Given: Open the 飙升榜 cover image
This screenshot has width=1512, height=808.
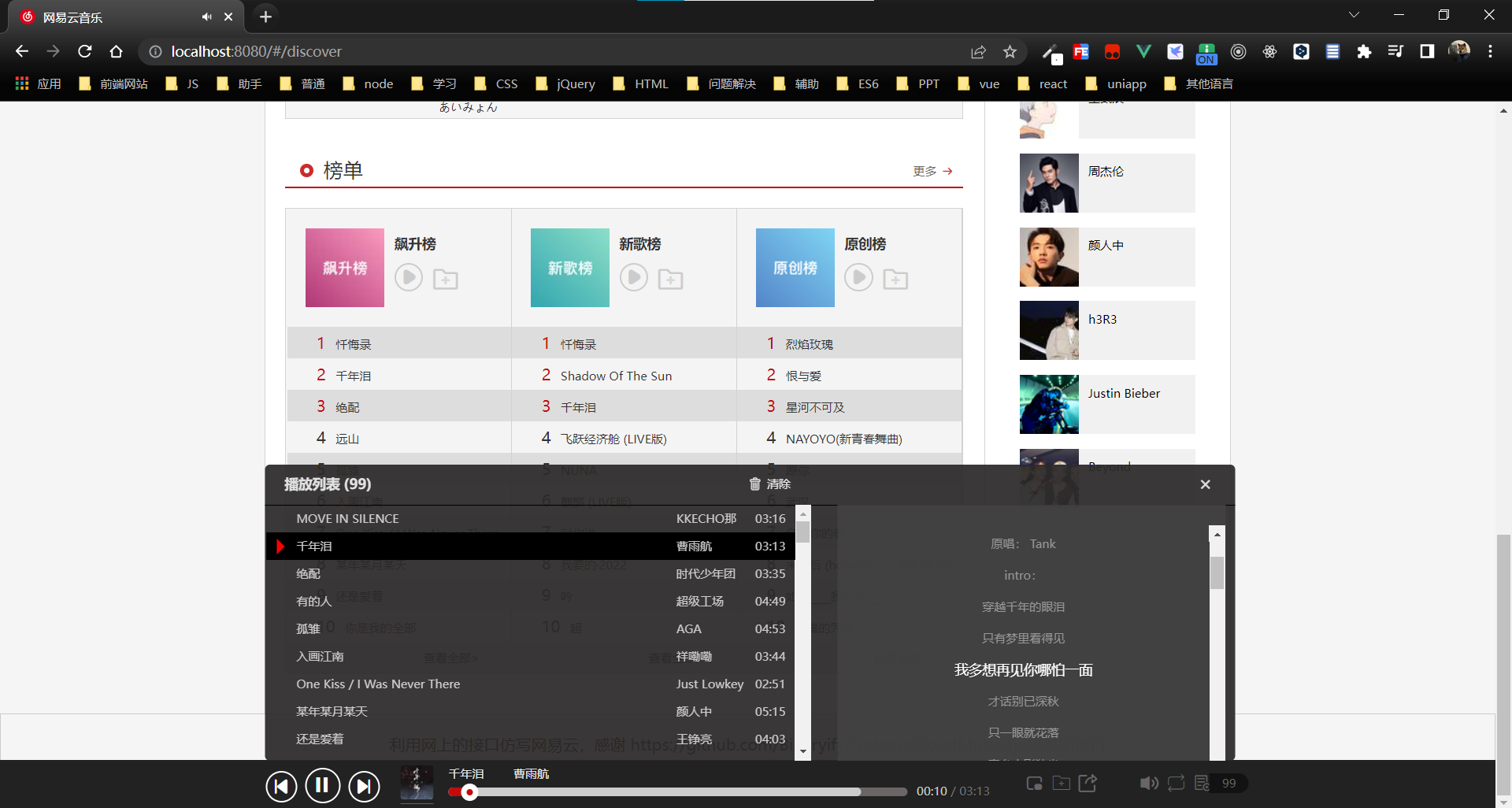Looking at the screenshot, I should (345, 268).
